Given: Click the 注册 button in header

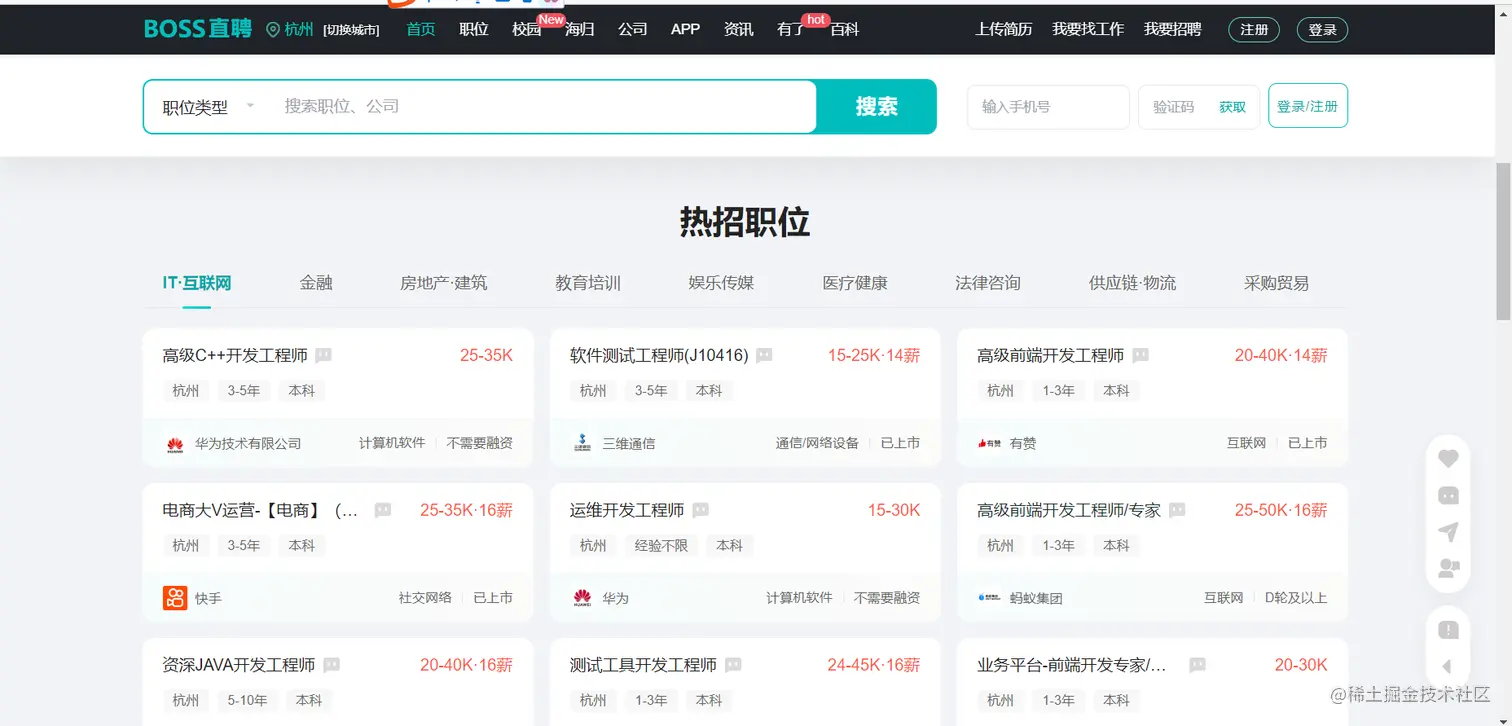Looking at the screenshot, I should (1254, 30).
